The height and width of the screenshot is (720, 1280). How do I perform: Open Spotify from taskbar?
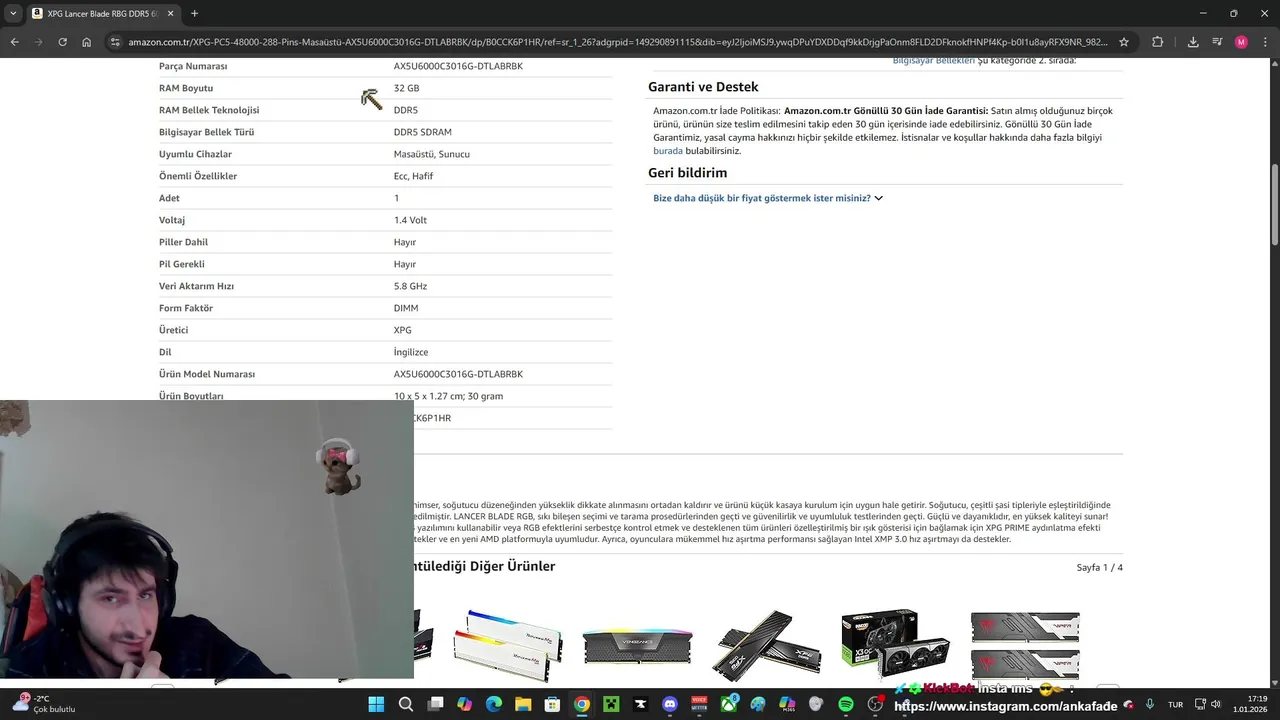click(846, 704)
